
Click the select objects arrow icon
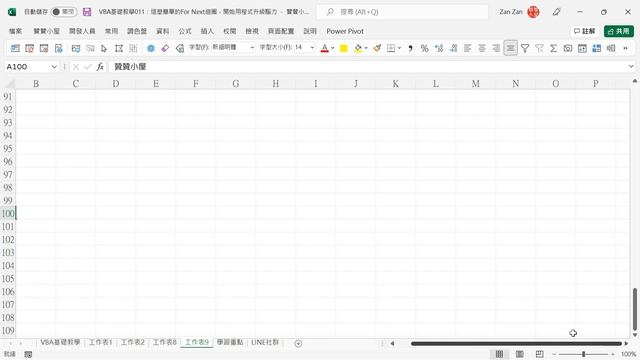click(104, 48)
